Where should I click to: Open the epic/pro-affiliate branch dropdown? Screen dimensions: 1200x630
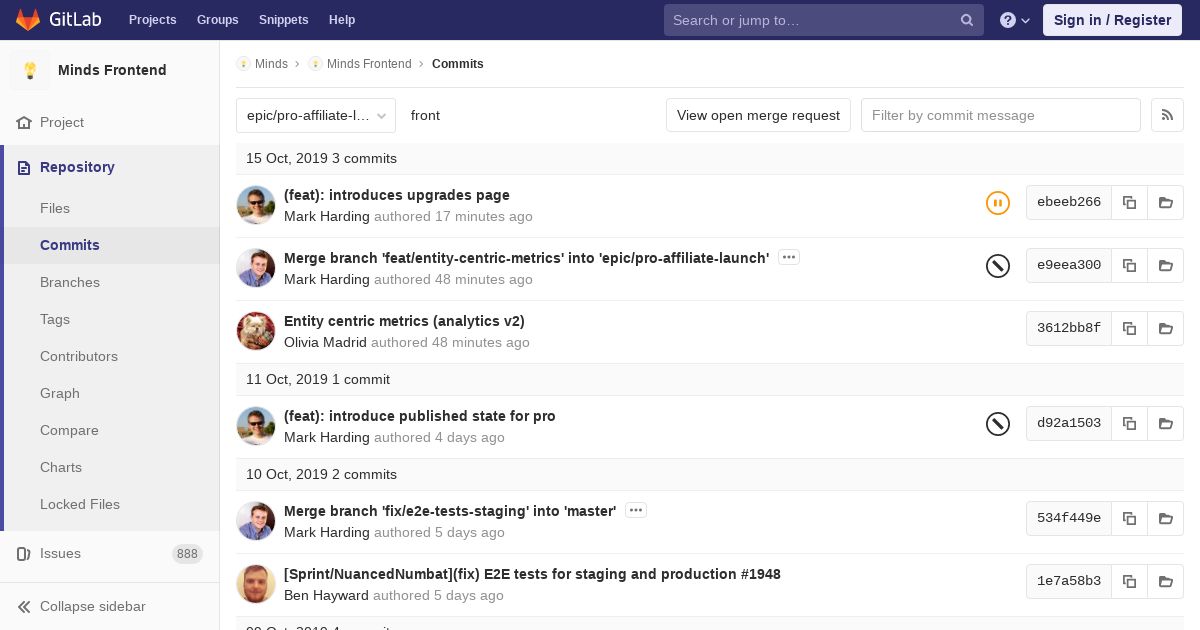click(316, 115)
